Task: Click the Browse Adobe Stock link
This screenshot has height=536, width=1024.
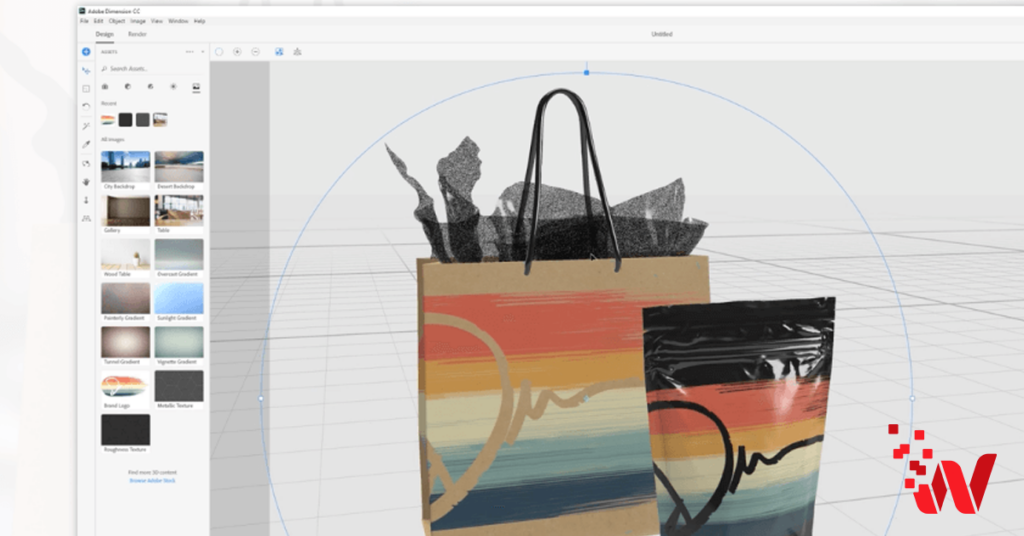Action: pyautogui.click(x=152, y=480)
